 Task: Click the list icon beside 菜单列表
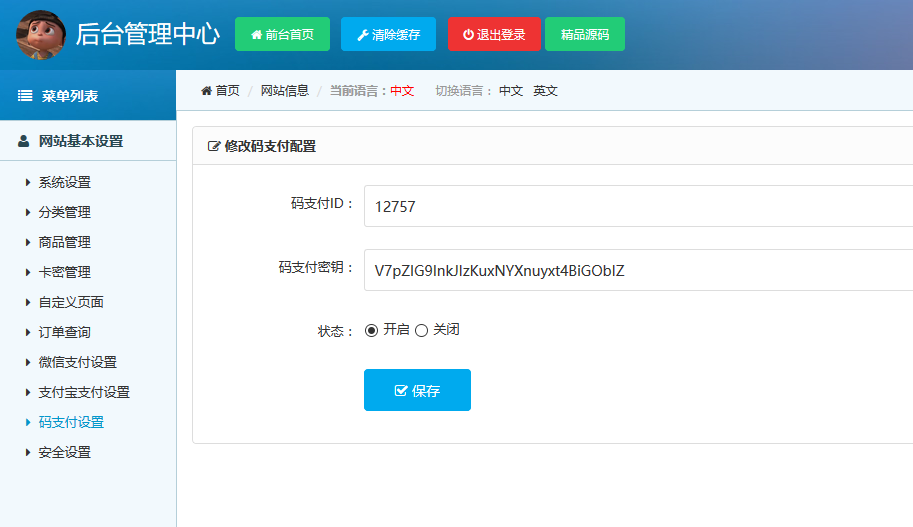point(25,96)
